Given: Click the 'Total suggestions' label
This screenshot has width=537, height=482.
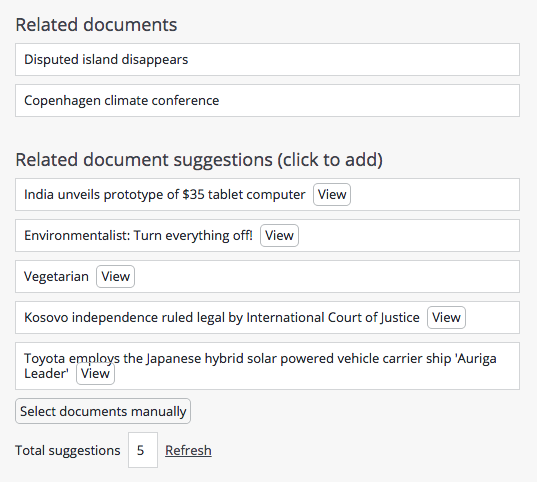Looking at the screenshot, I should pos(67,450).
